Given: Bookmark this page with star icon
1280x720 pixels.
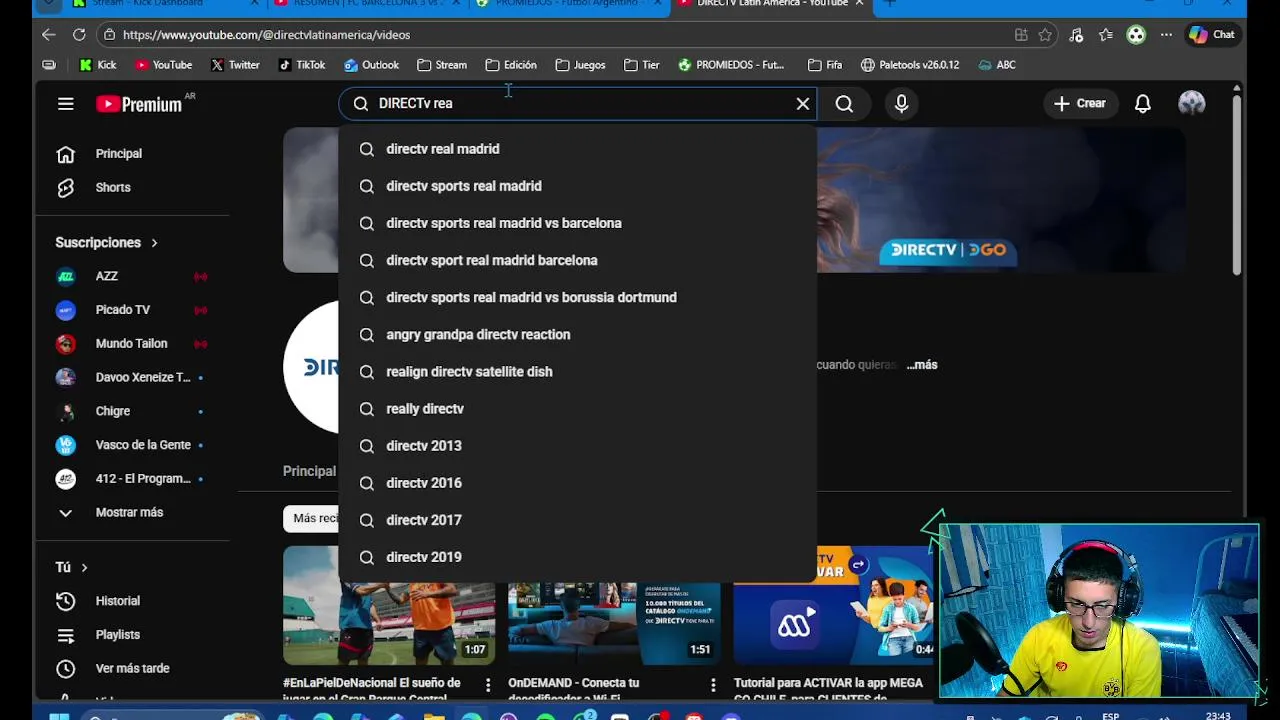Looking at the screenshot, I should [x=1045, y=35].
